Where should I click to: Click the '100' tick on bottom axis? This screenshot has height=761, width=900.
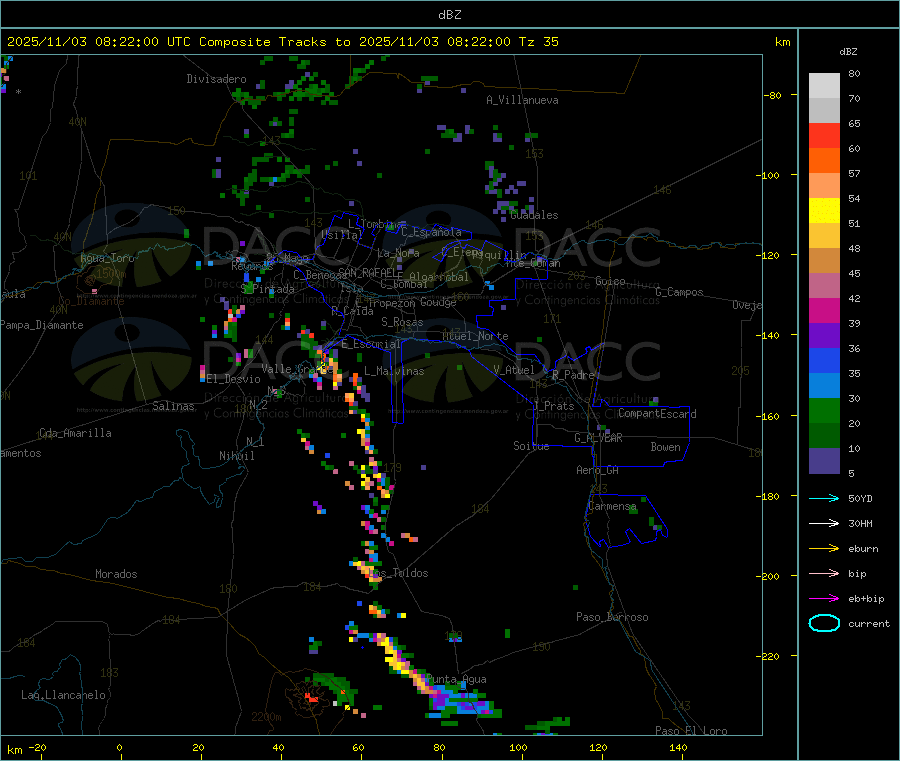click(518, 747)
